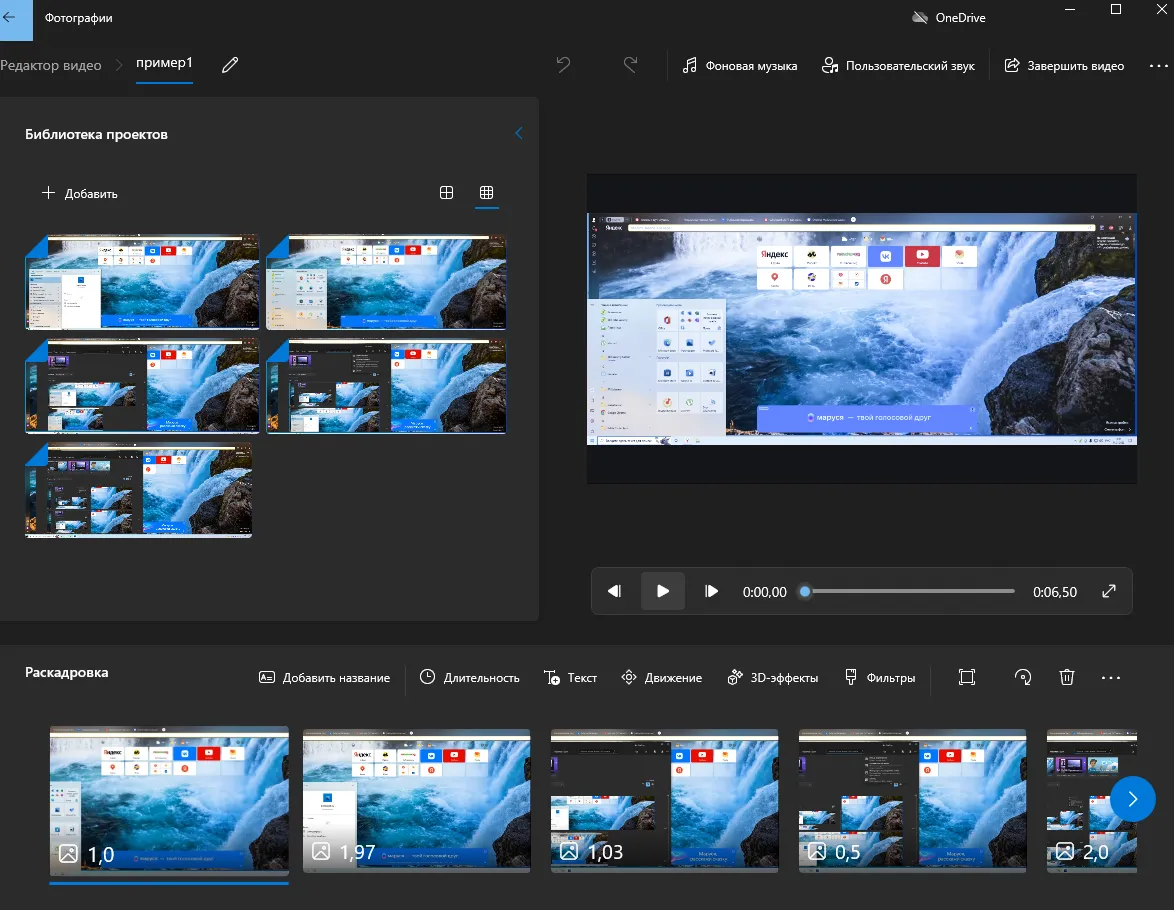The image size is (1174, 910).
Task: Step back one frame
Action: click(x=614, y=591)
